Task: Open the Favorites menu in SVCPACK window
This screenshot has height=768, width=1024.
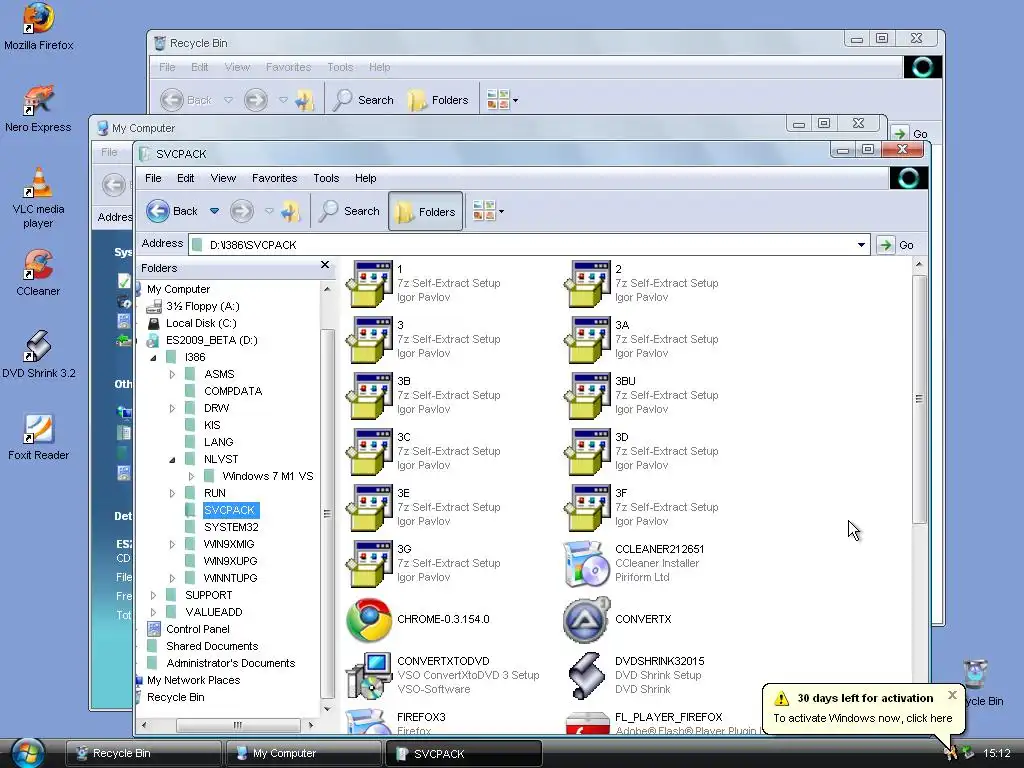Action: pos(274,178)
